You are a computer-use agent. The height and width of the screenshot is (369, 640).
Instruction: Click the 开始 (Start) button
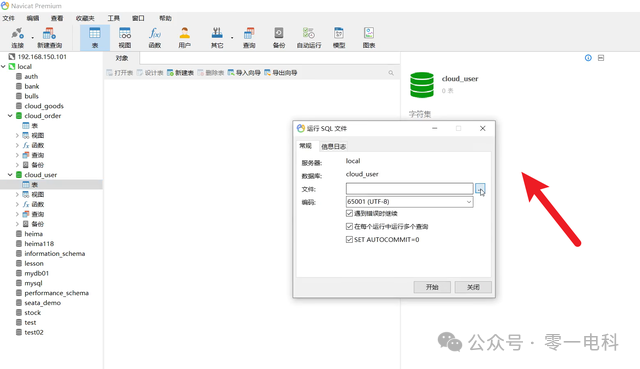point(432,287)
